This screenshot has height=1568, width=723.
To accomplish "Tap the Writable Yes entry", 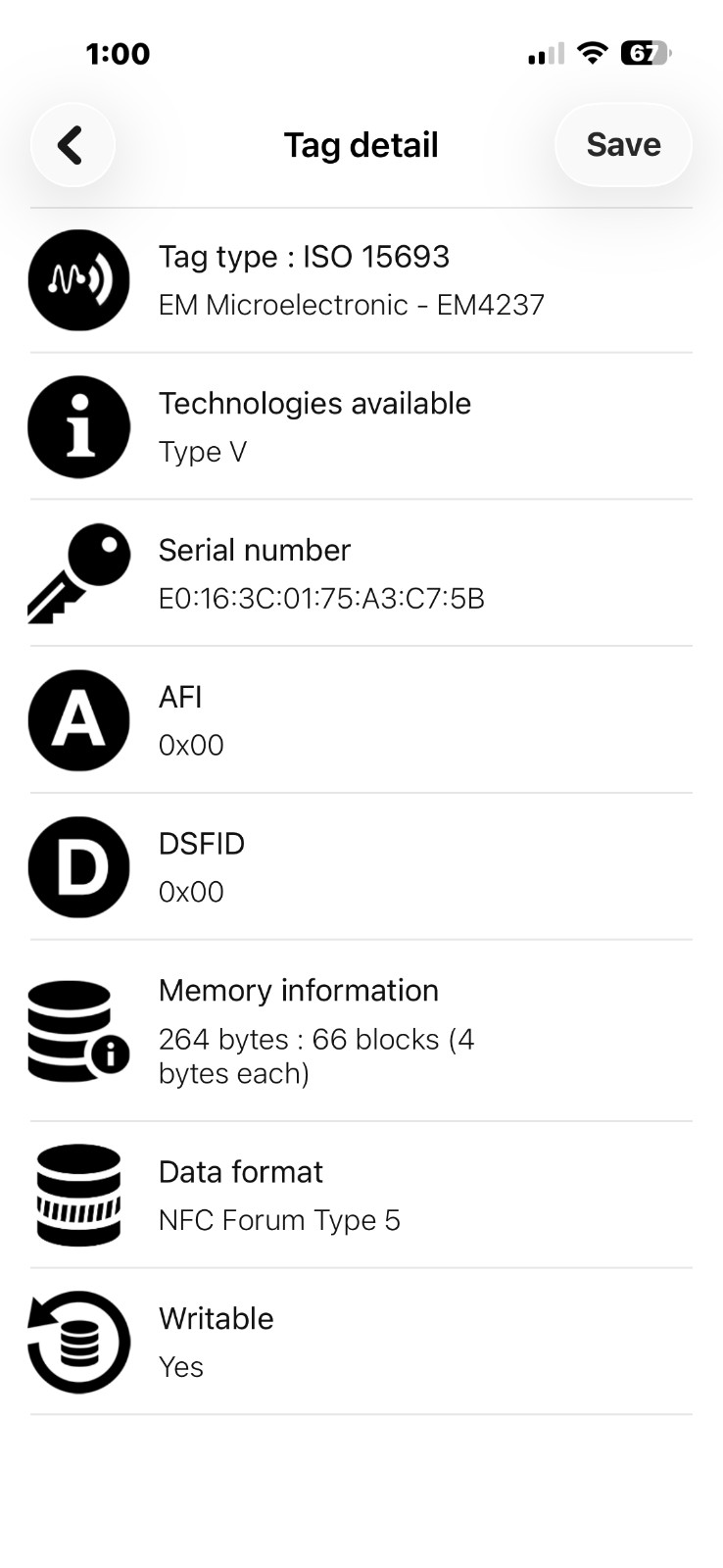I will [361, 1342].
